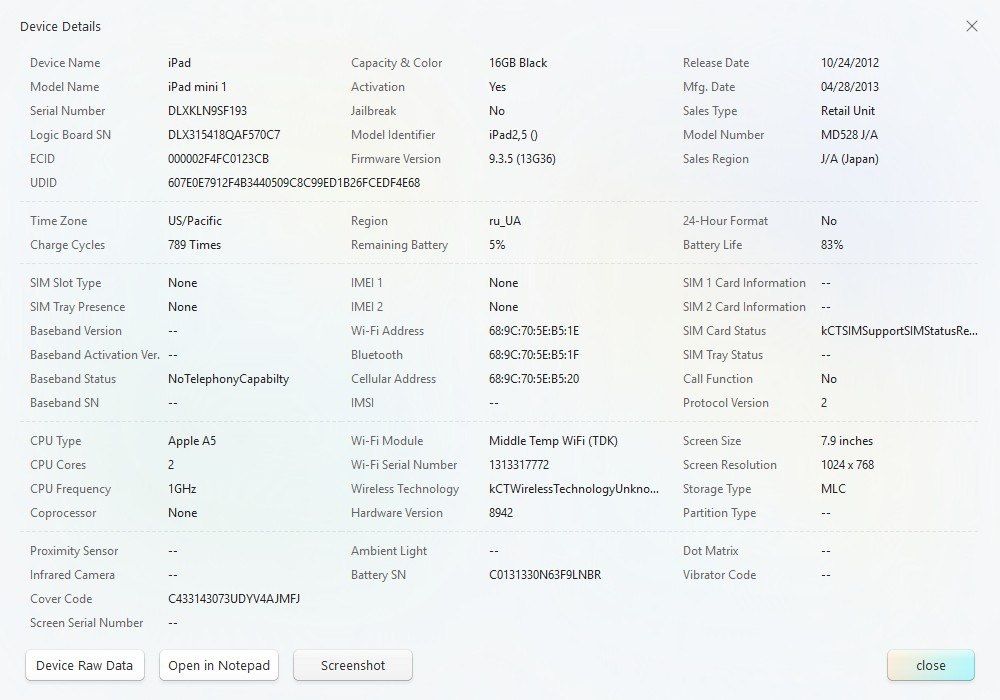1000x700 pixels.
Task: Select the UDID value 607E0E7912F4B...
Action: 294,183
